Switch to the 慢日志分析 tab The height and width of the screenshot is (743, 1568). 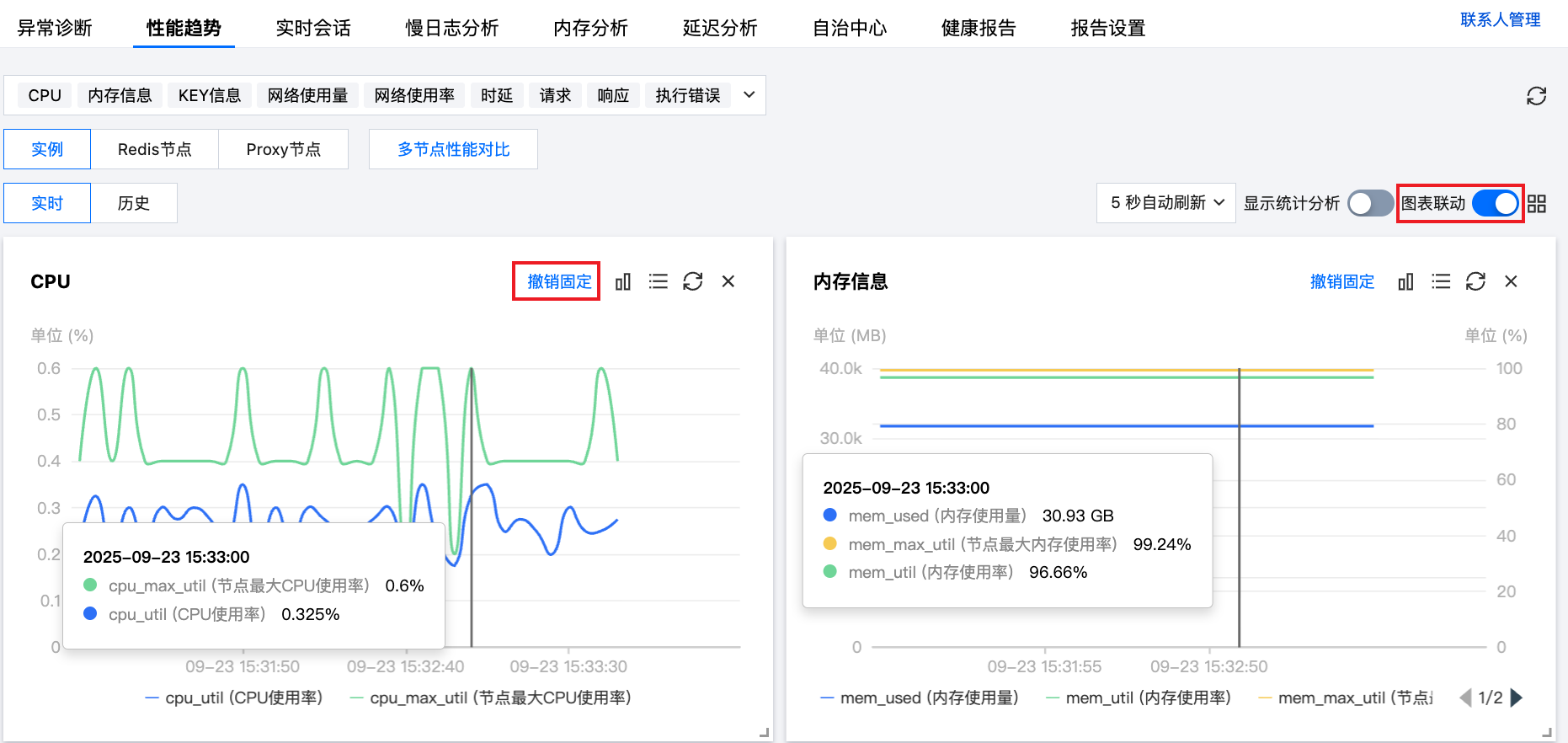point(451,28)
